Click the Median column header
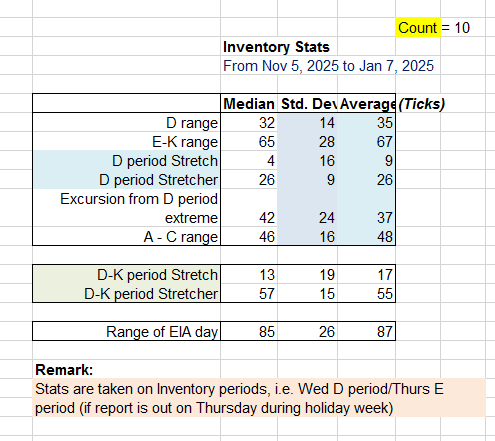Screen dimensions: 495x441 point(249,104)
